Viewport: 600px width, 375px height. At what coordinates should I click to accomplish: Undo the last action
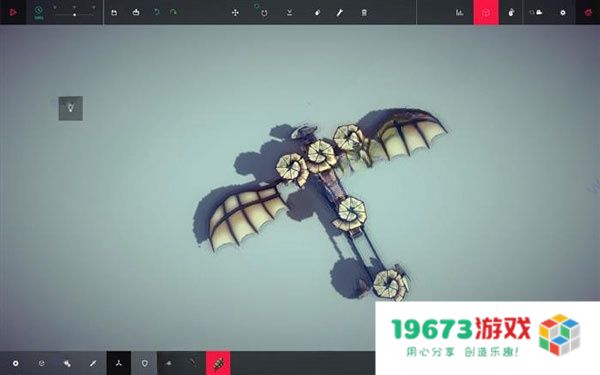click(156, 12)
